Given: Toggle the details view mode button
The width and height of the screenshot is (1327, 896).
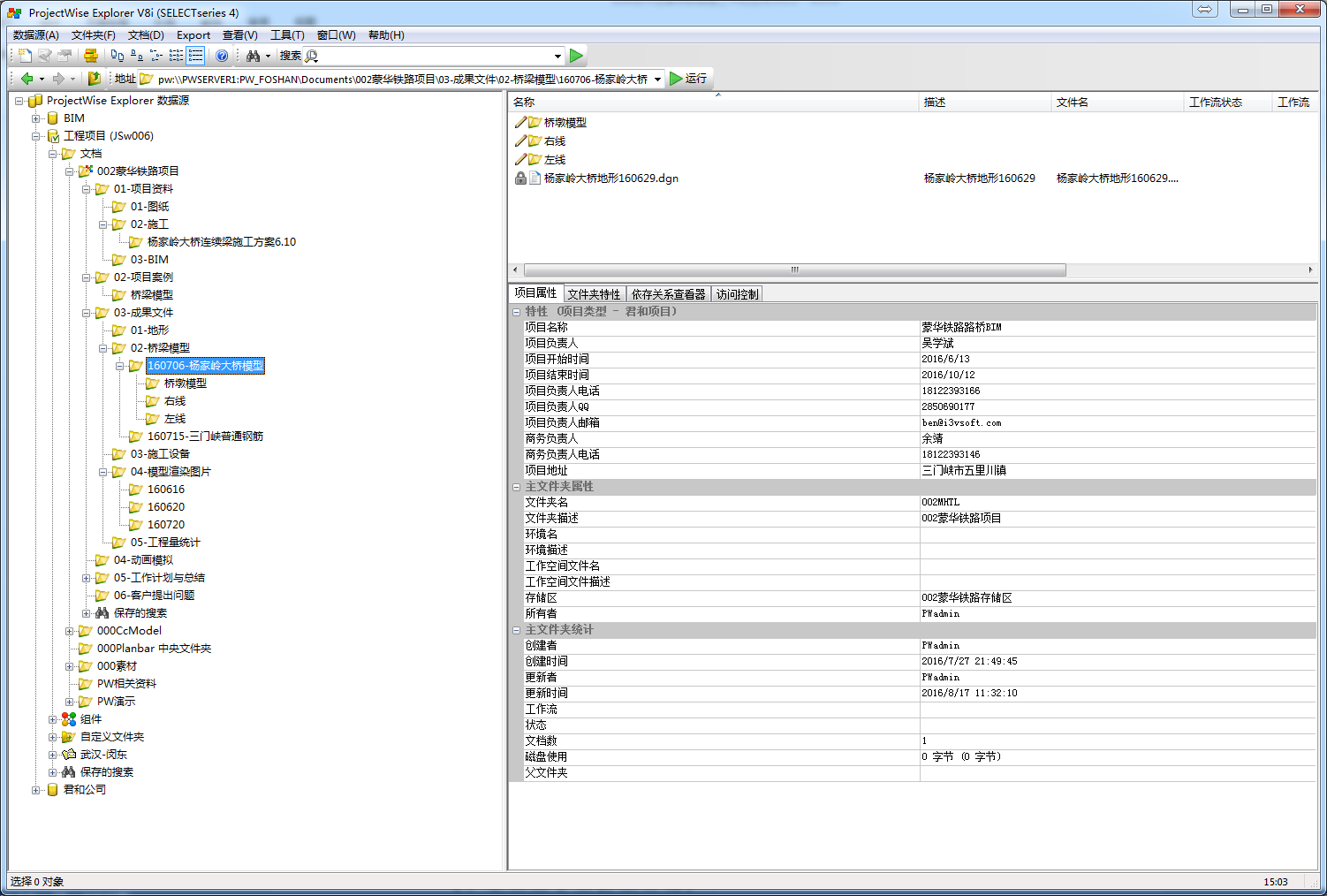Looking at the screenshot, I should tap(195, 56).
